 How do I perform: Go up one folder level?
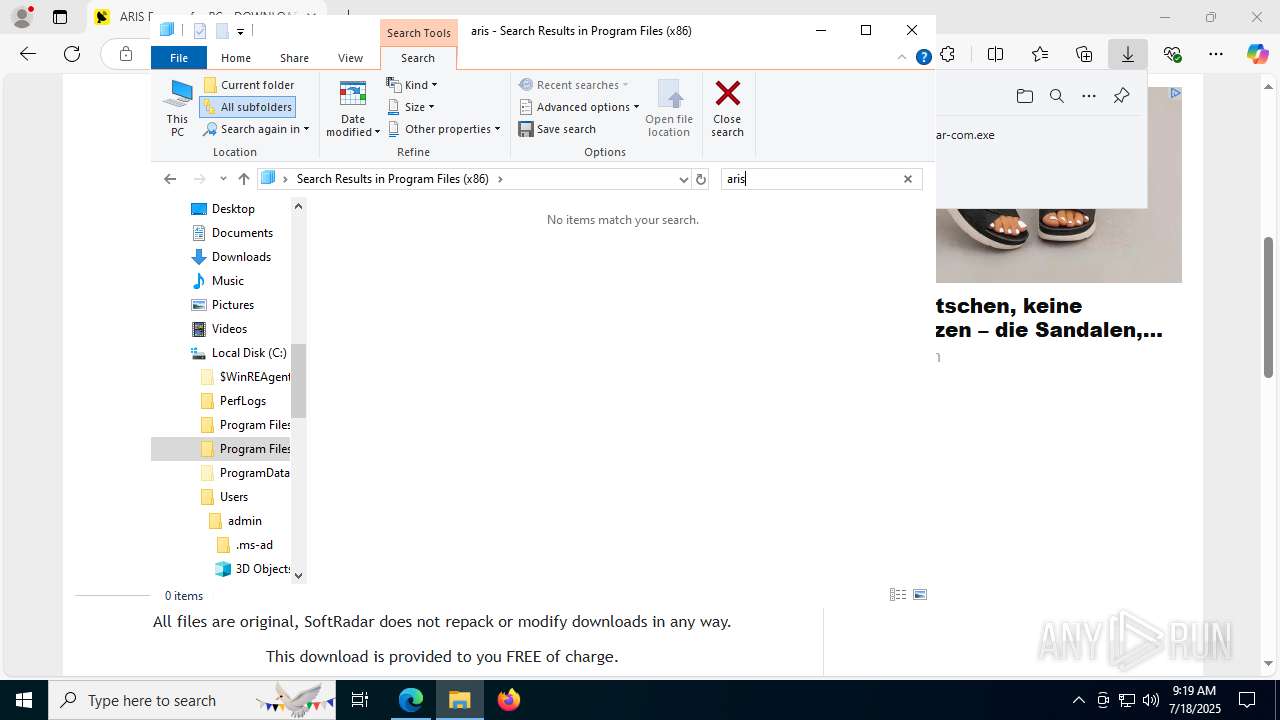244,179
